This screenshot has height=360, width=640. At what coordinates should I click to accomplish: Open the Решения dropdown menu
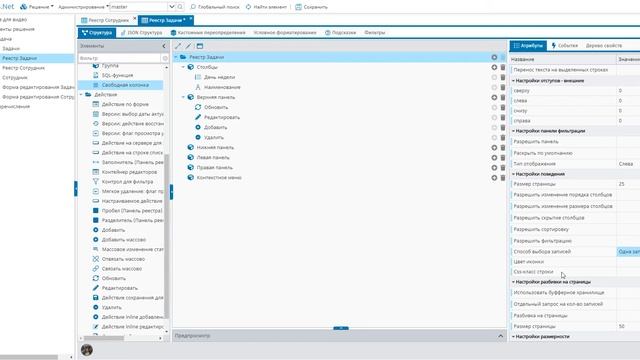pyautogui.click(x=37, y=7)
